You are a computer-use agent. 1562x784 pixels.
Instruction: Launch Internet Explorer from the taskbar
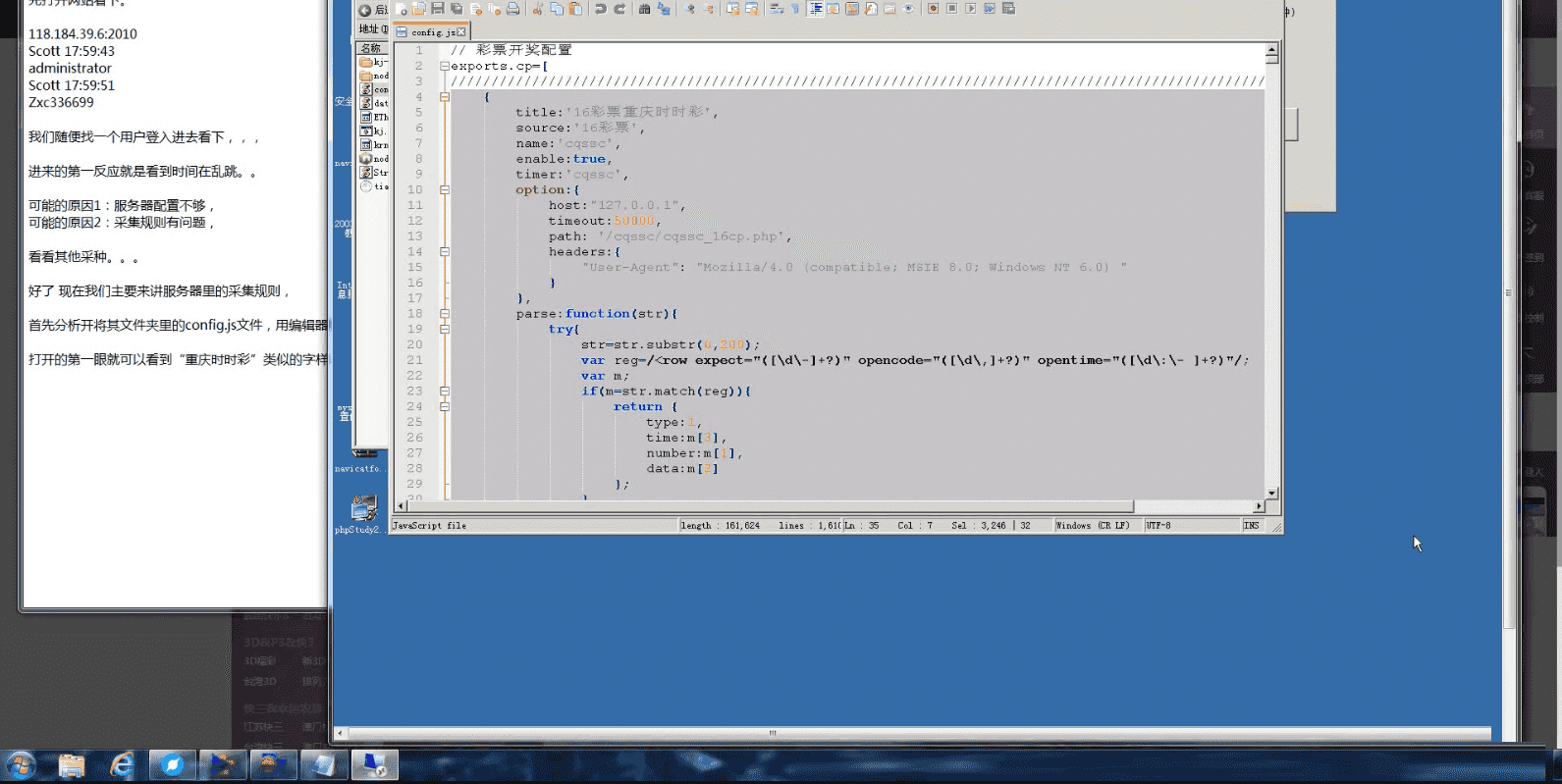tap(122, 765)
